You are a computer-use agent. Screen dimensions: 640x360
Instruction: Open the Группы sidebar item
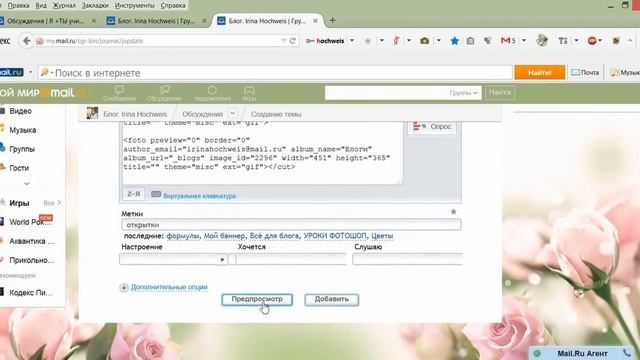(22, 149)
